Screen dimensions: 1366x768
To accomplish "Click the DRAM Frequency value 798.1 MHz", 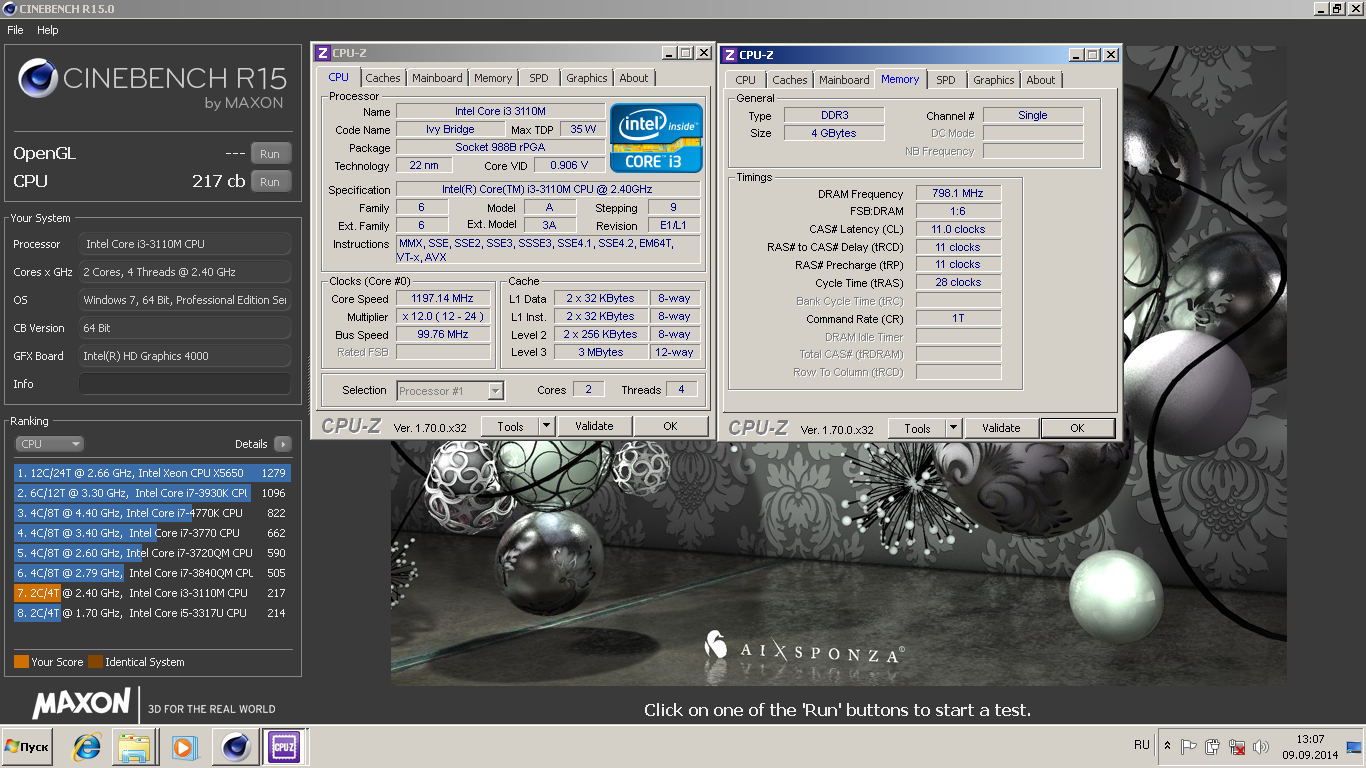I will [x=958, y=194].
